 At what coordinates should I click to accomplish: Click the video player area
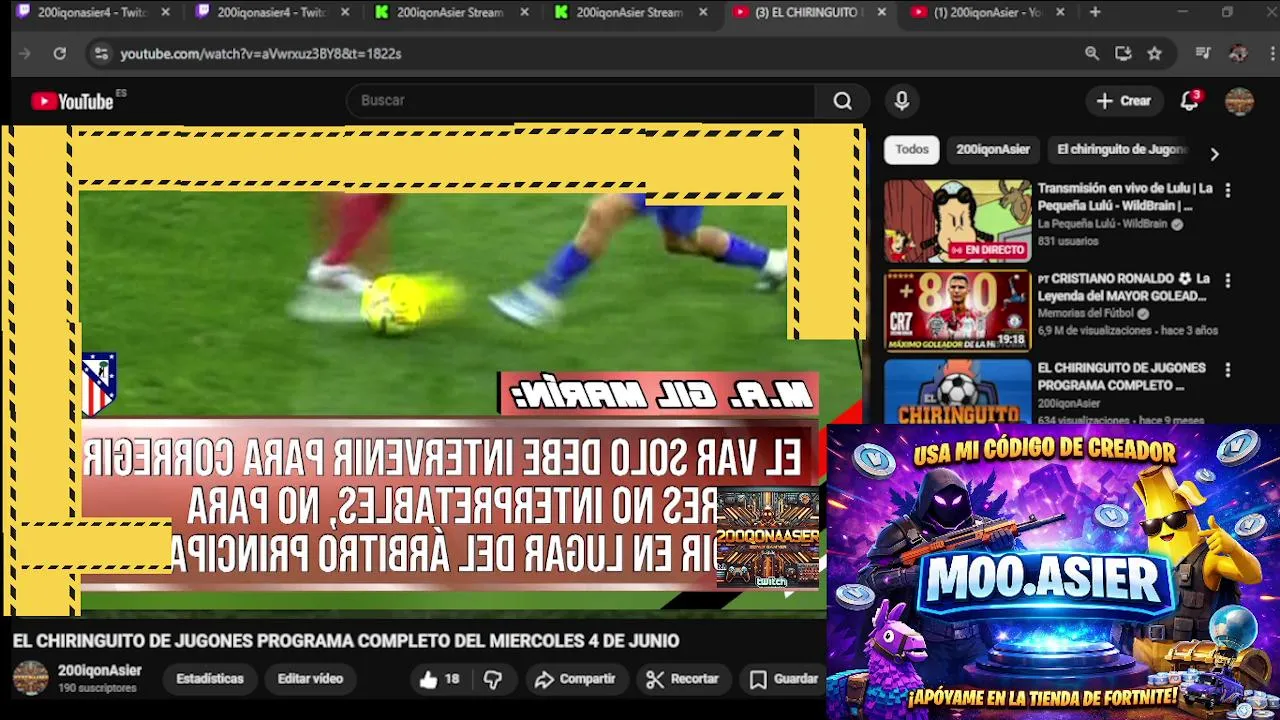pyautogui.click(x=433, y=370)
